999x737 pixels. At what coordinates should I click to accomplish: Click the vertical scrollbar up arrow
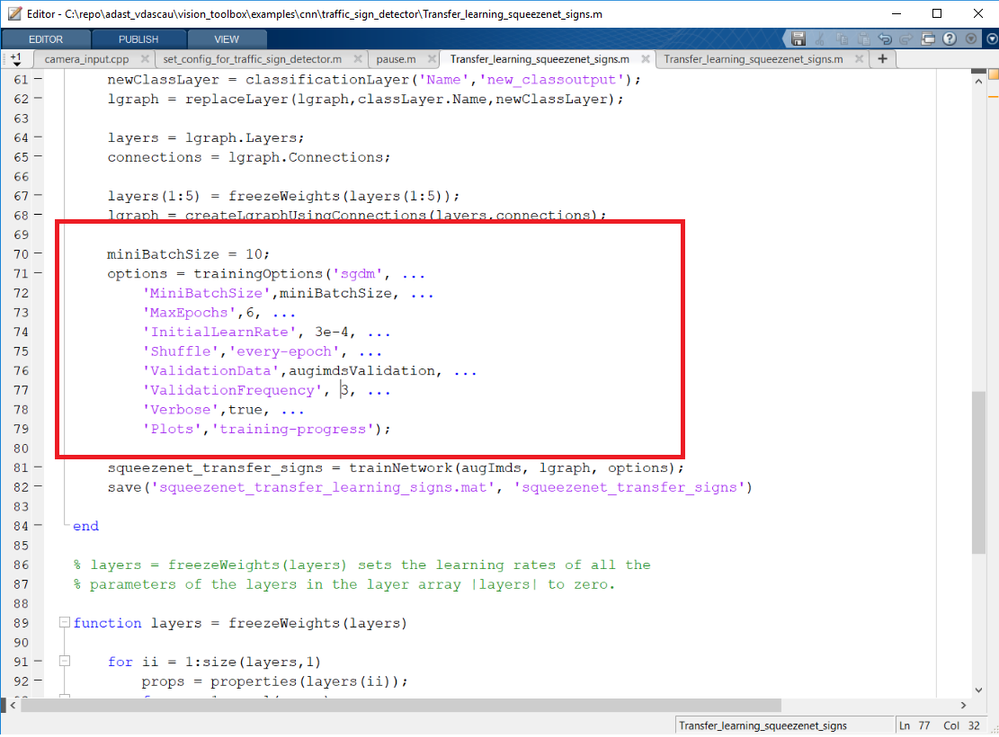coord(979,82)
